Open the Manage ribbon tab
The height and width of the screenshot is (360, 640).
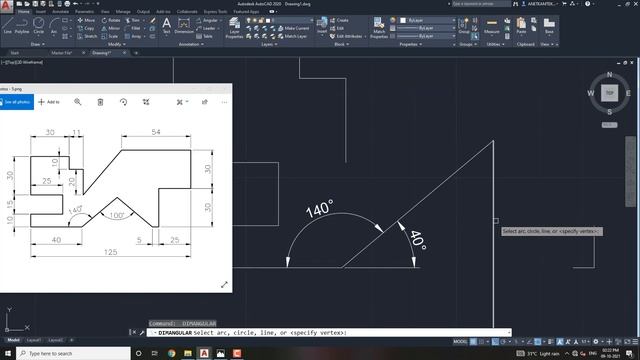coord(123,12)
